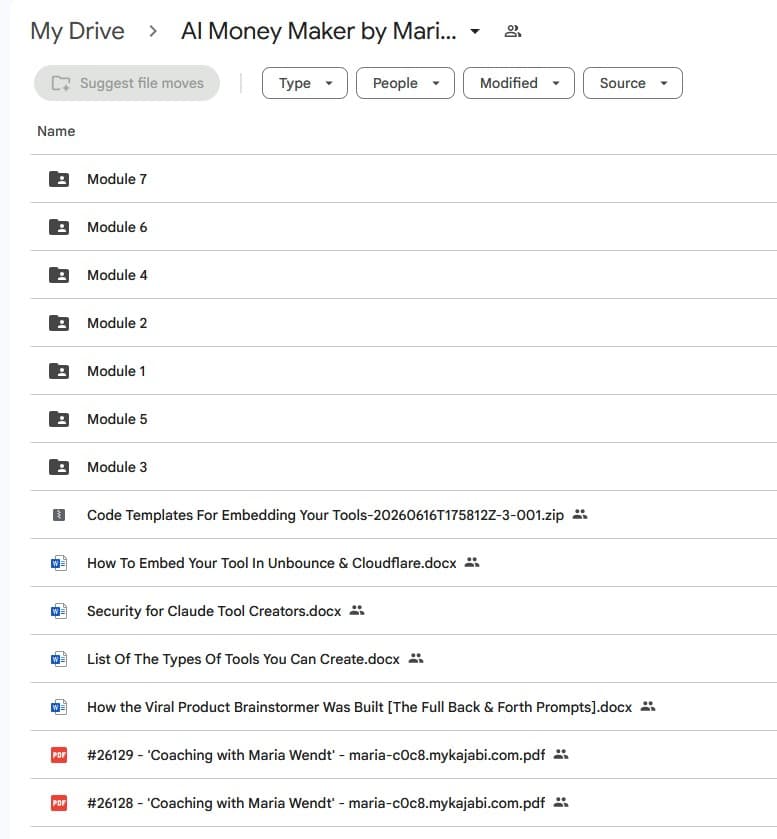The image size is (777, 839).
Task: Select How To Embed Your Tool In Unbounce docx
Action: pyautogui.click(x=272, y=563)
